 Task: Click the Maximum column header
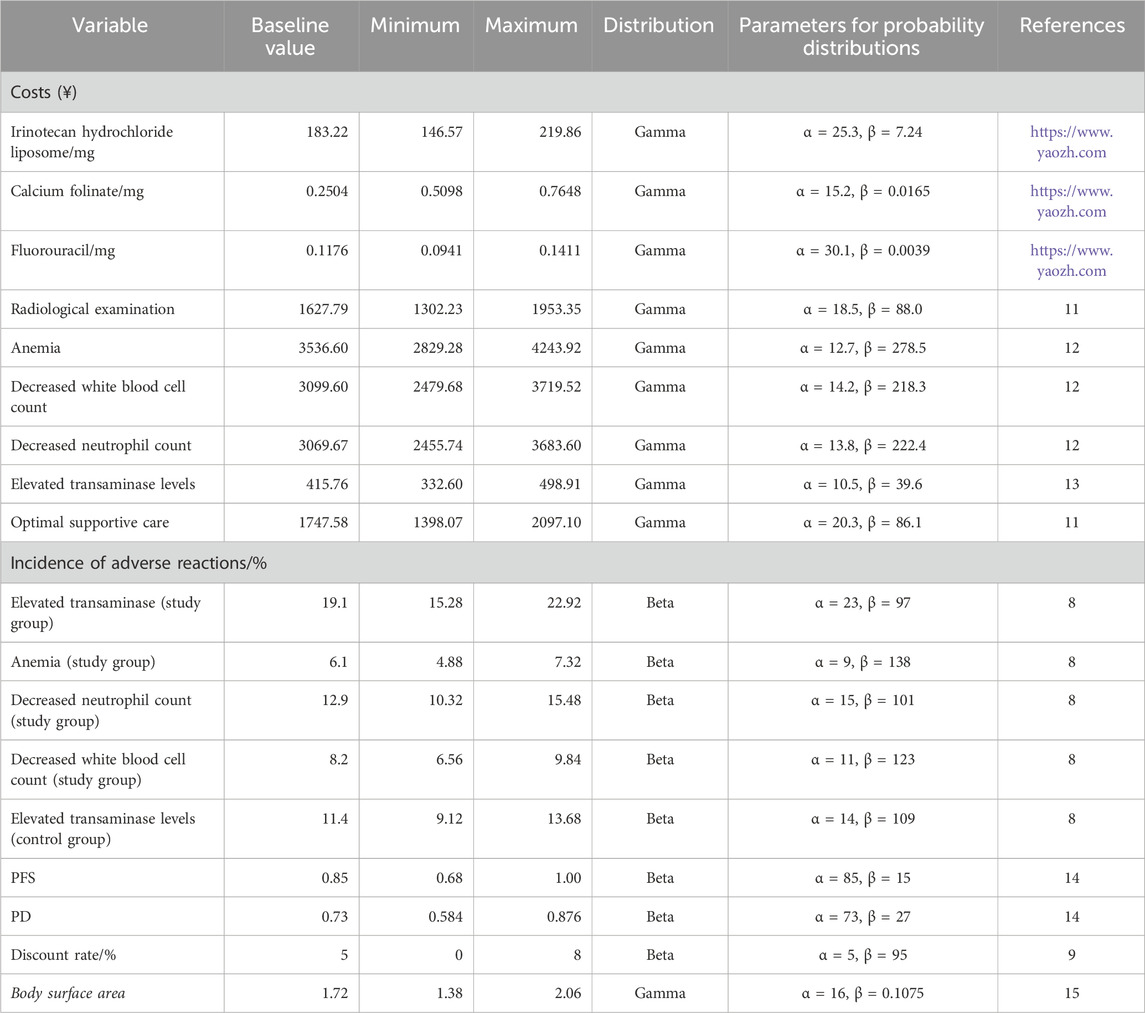tap(531, 25)
